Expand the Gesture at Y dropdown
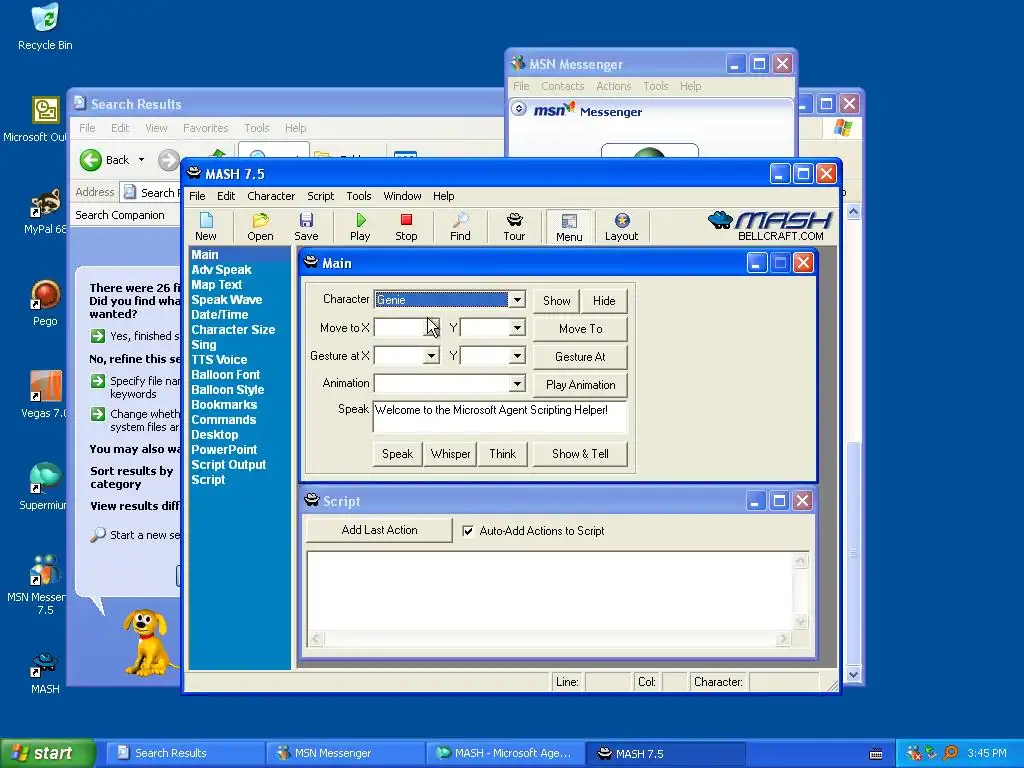The image size is (1024, 768). pos(517,356)
